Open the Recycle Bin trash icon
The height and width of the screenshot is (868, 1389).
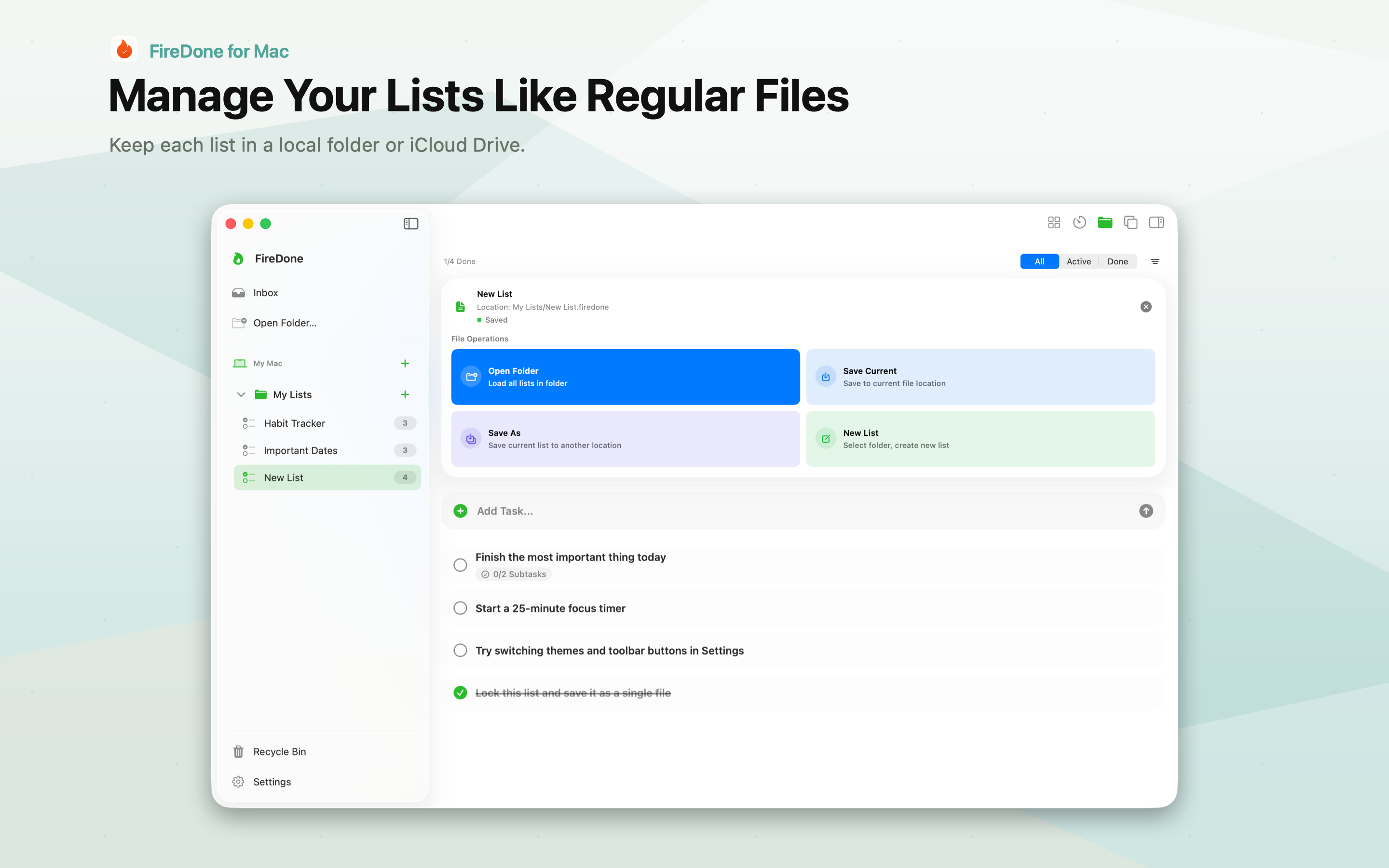point(238,751)
